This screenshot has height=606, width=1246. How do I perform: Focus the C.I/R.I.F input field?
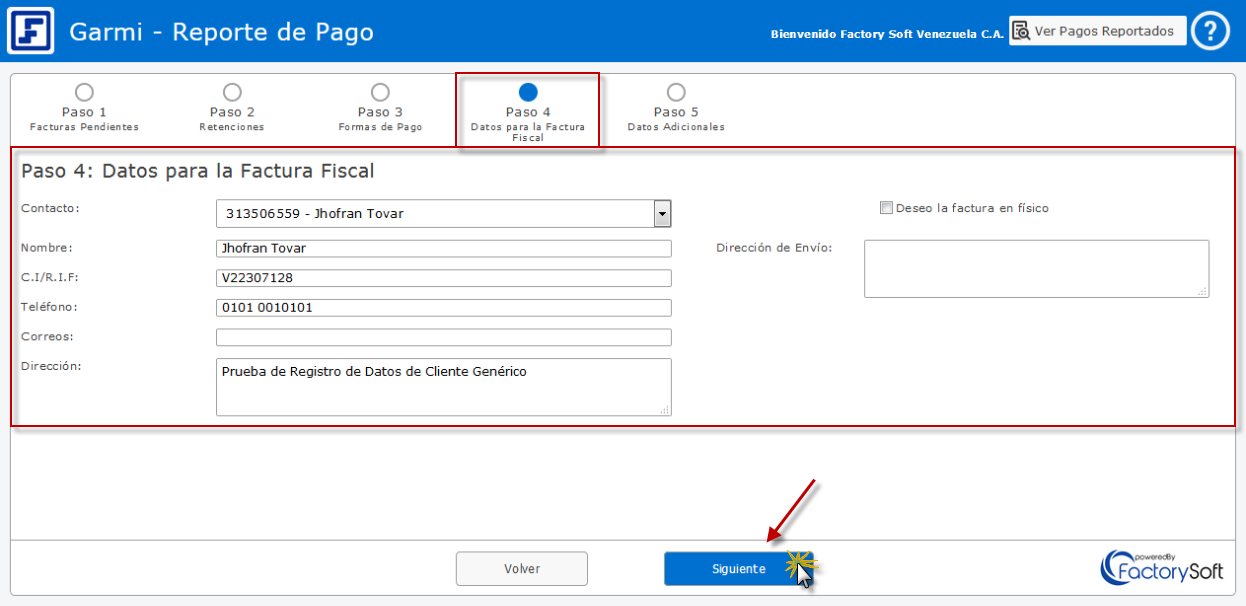(x=443, y=278)
